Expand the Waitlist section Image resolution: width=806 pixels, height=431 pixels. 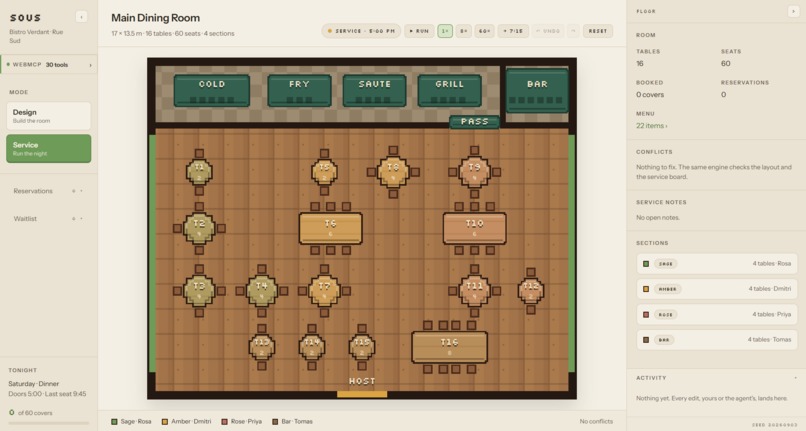pyautogui.click(x=48, y=219)
